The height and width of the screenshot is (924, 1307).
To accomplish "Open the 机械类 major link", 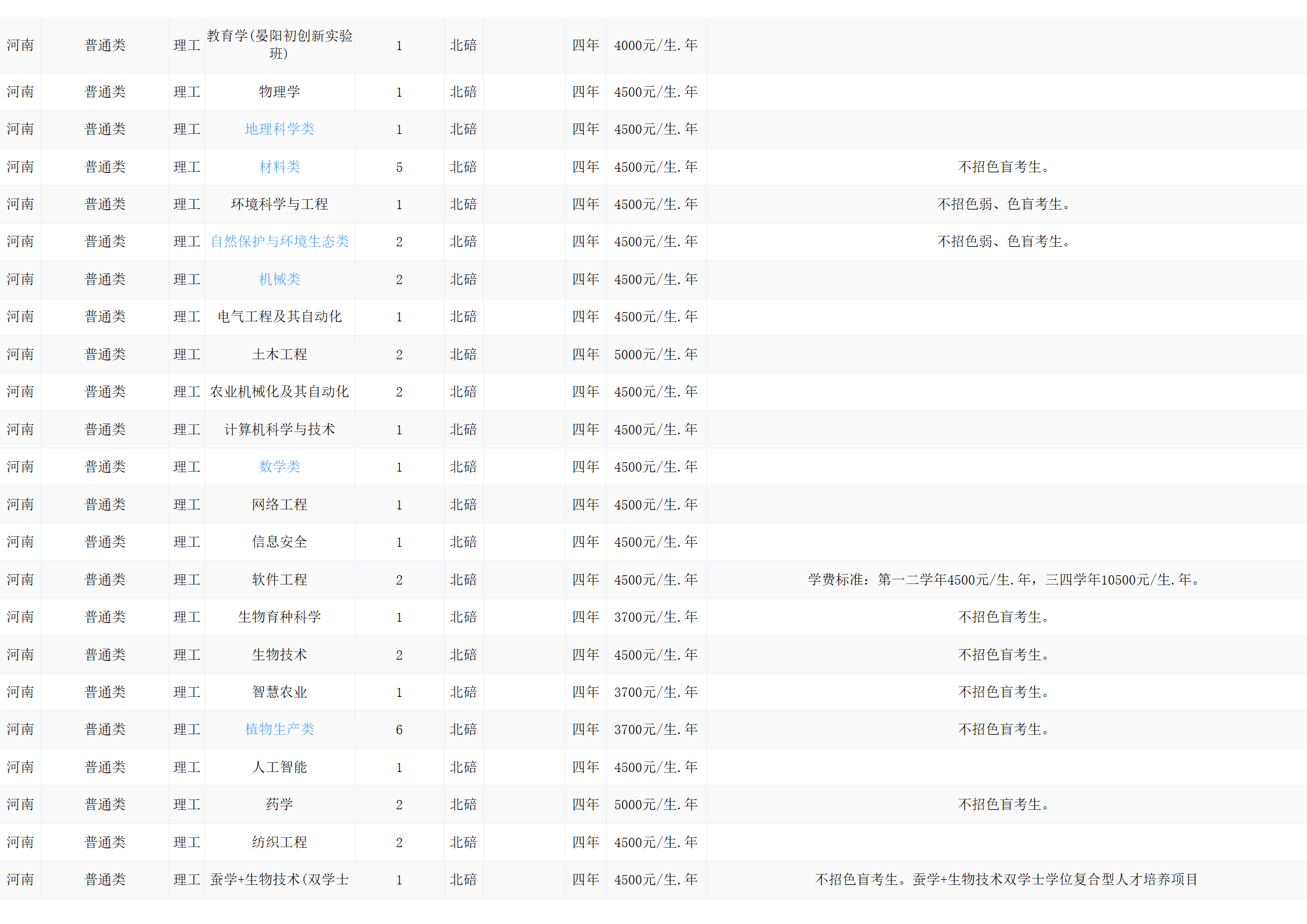I will (279, 279).
